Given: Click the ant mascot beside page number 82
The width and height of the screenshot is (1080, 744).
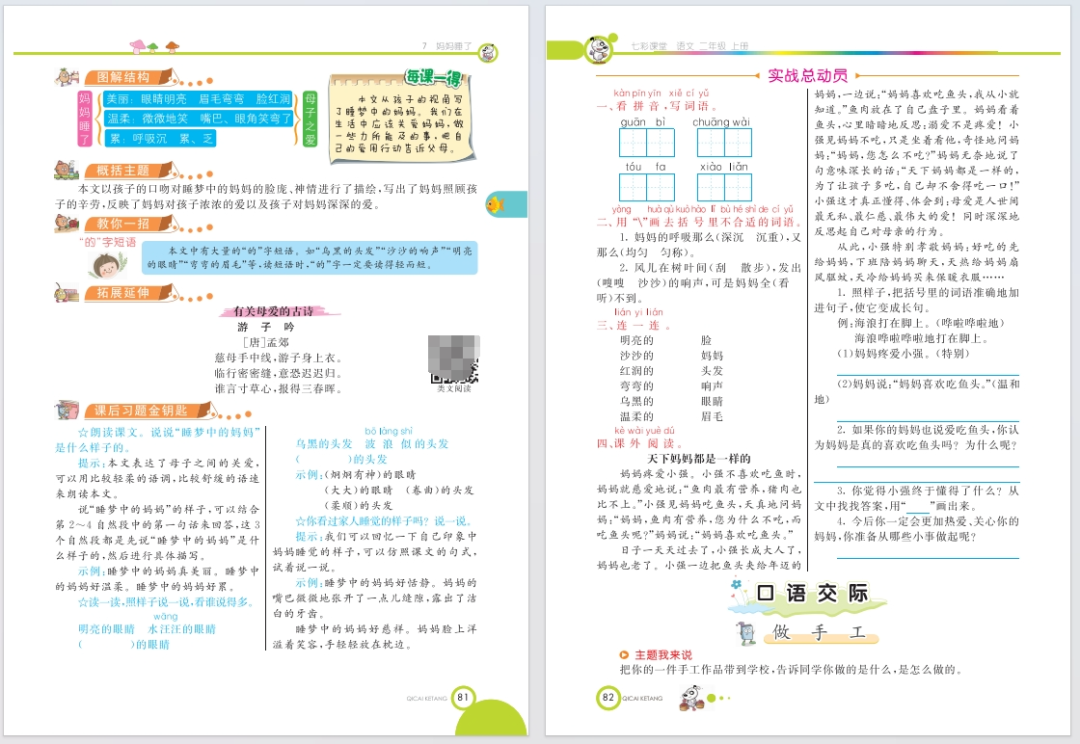Looking at the screenshot, I should coord(691,698).
